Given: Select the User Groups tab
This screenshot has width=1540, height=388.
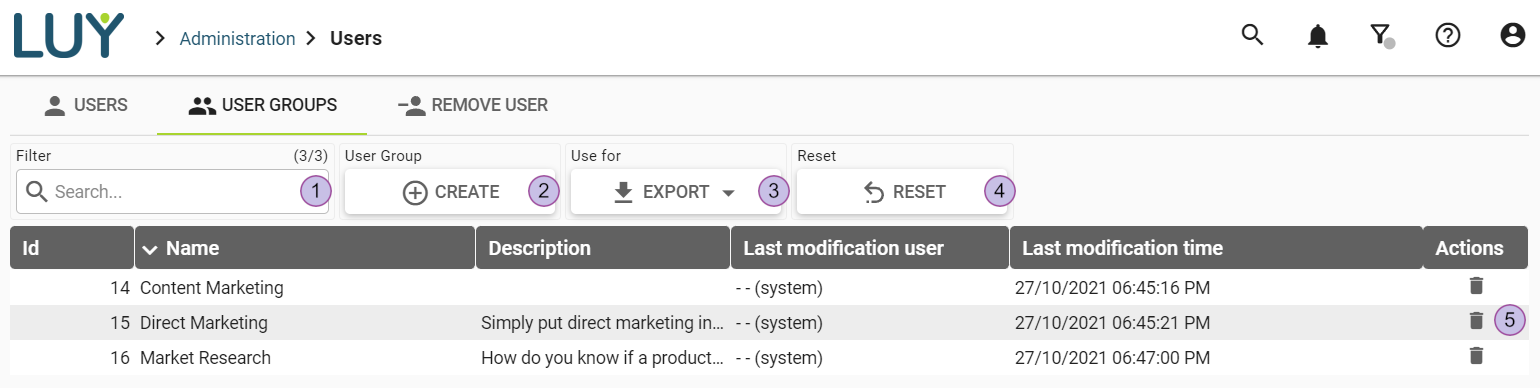Looking at the screenshot, I should 262,105.
